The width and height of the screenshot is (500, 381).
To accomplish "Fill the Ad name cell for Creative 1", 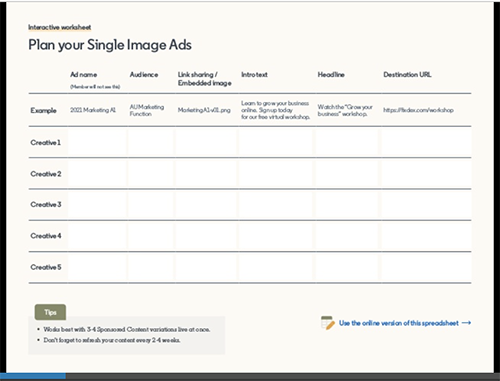I will [97, 143].
